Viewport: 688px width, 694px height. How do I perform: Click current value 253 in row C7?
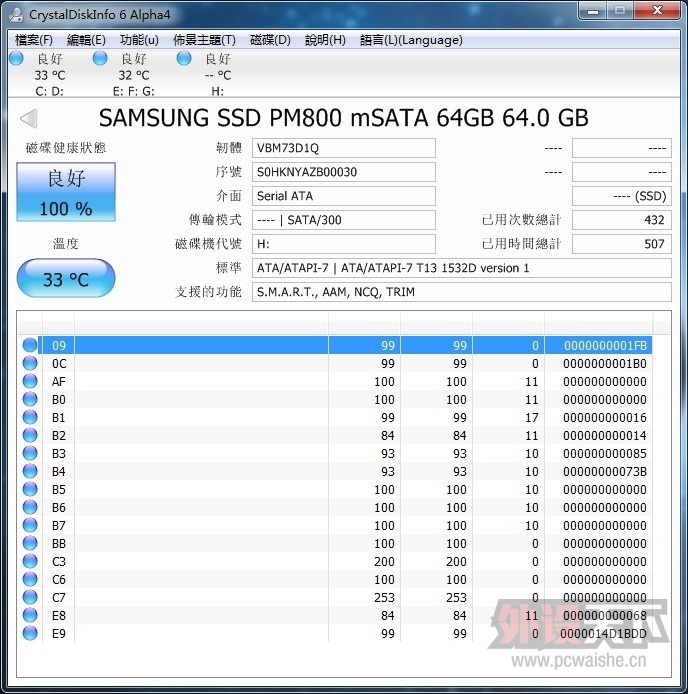[384, 598]
